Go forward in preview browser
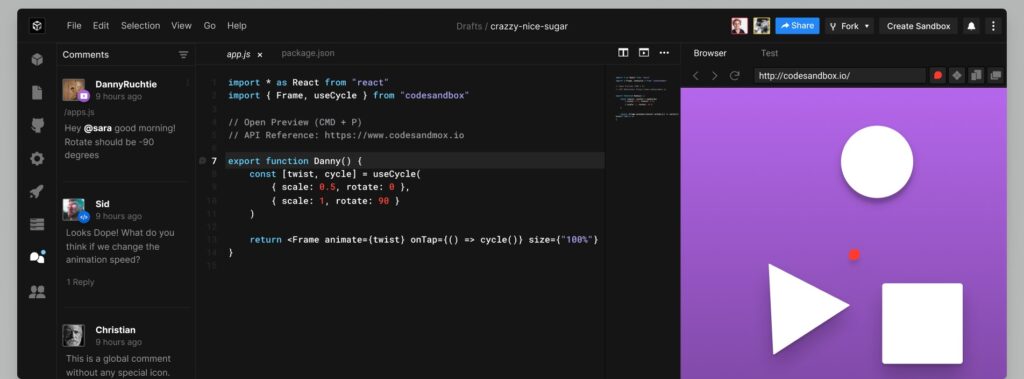The width and height of the screenshot is (1024, 379). click(x=714, y=76)
